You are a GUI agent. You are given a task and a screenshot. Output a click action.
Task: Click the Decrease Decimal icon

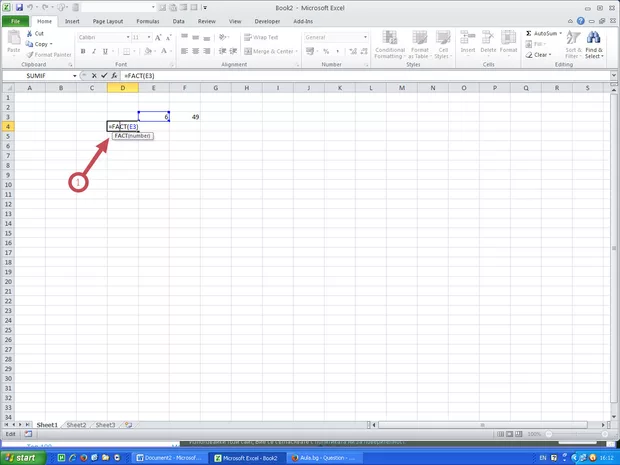[363, 51]
